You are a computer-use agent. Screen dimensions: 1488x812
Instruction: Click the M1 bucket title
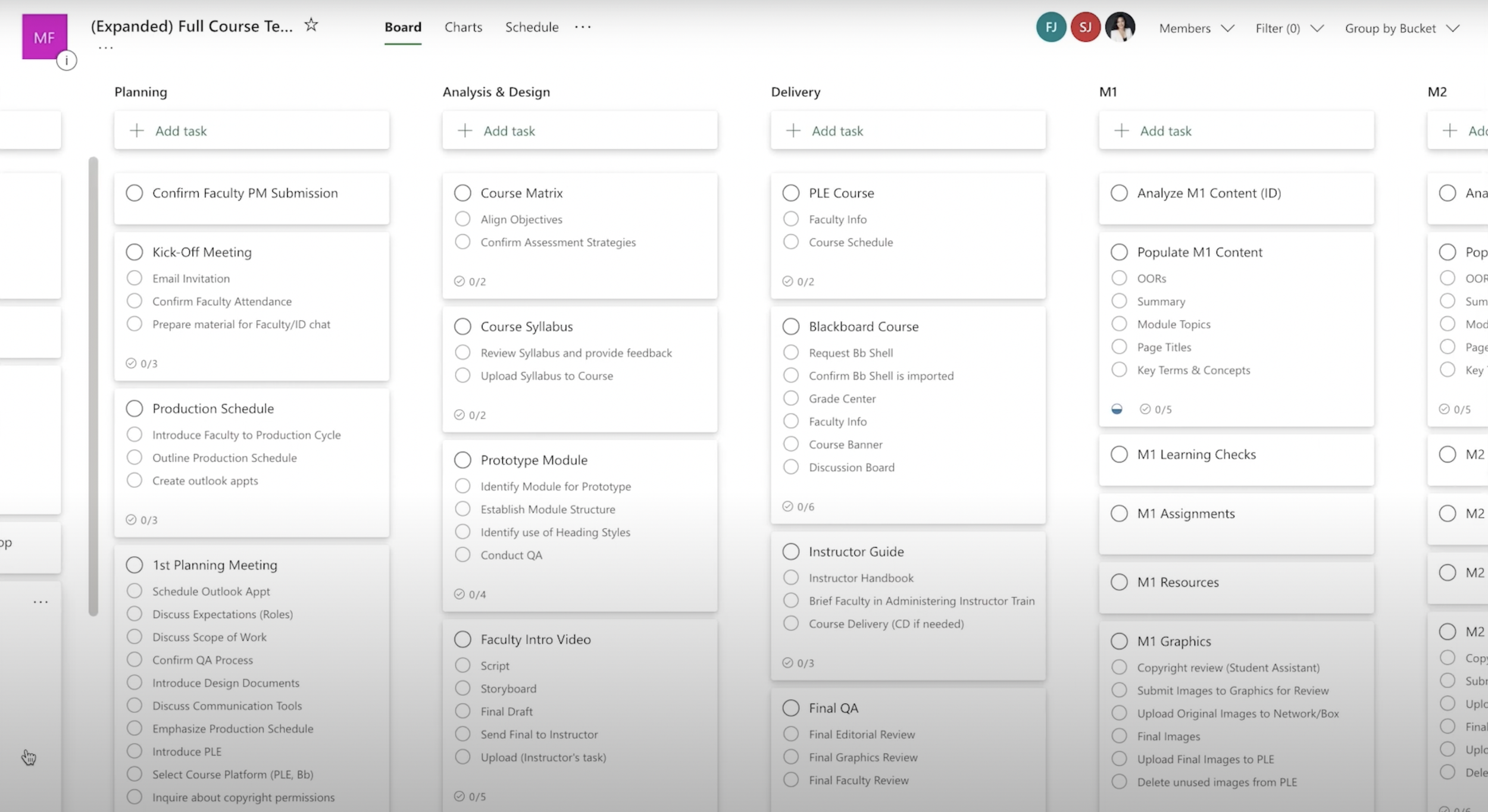coord(1108,92)
